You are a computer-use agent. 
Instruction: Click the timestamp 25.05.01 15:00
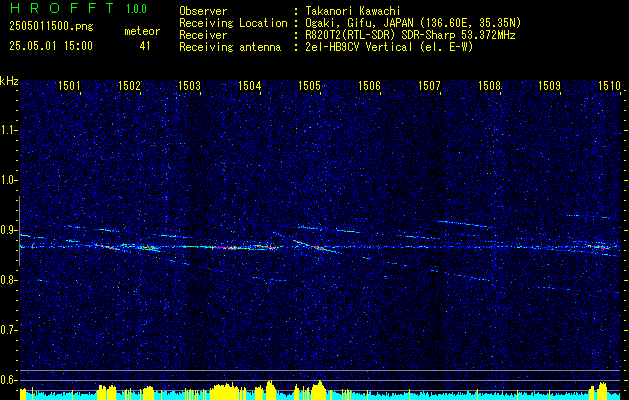pos(51,46)
